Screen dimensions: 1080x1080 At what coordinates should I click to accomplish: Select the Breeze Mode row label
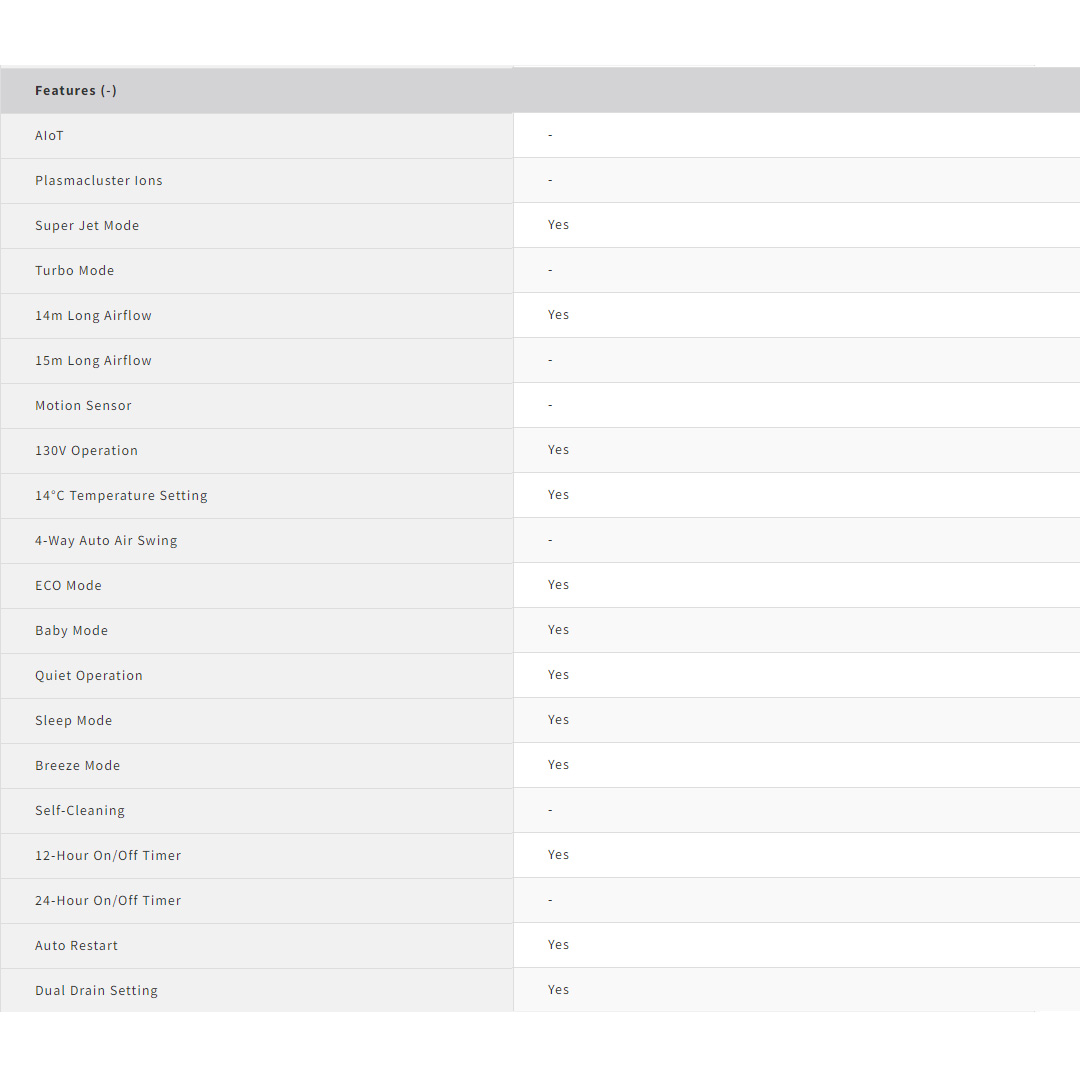click(x=78, y=766)
